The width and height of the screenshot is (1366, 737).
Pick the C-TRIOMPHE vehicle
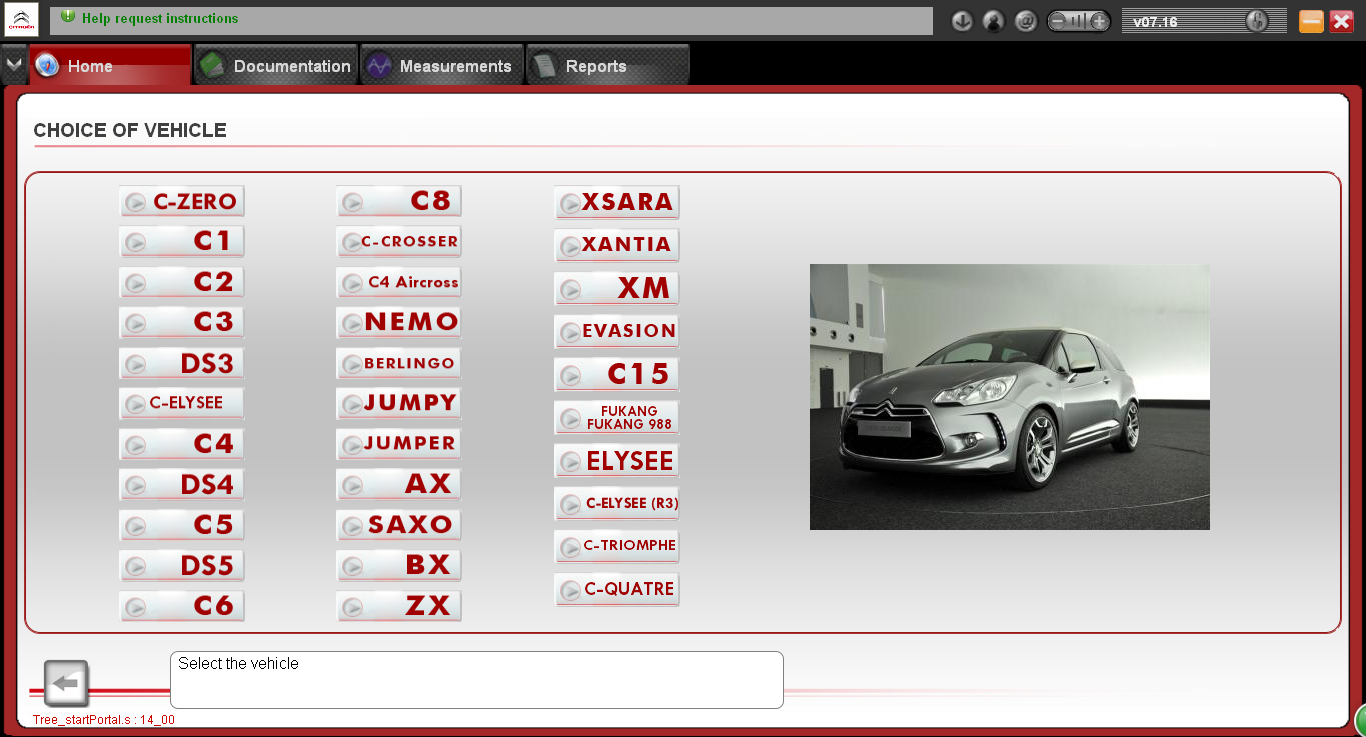click(617, 547)
